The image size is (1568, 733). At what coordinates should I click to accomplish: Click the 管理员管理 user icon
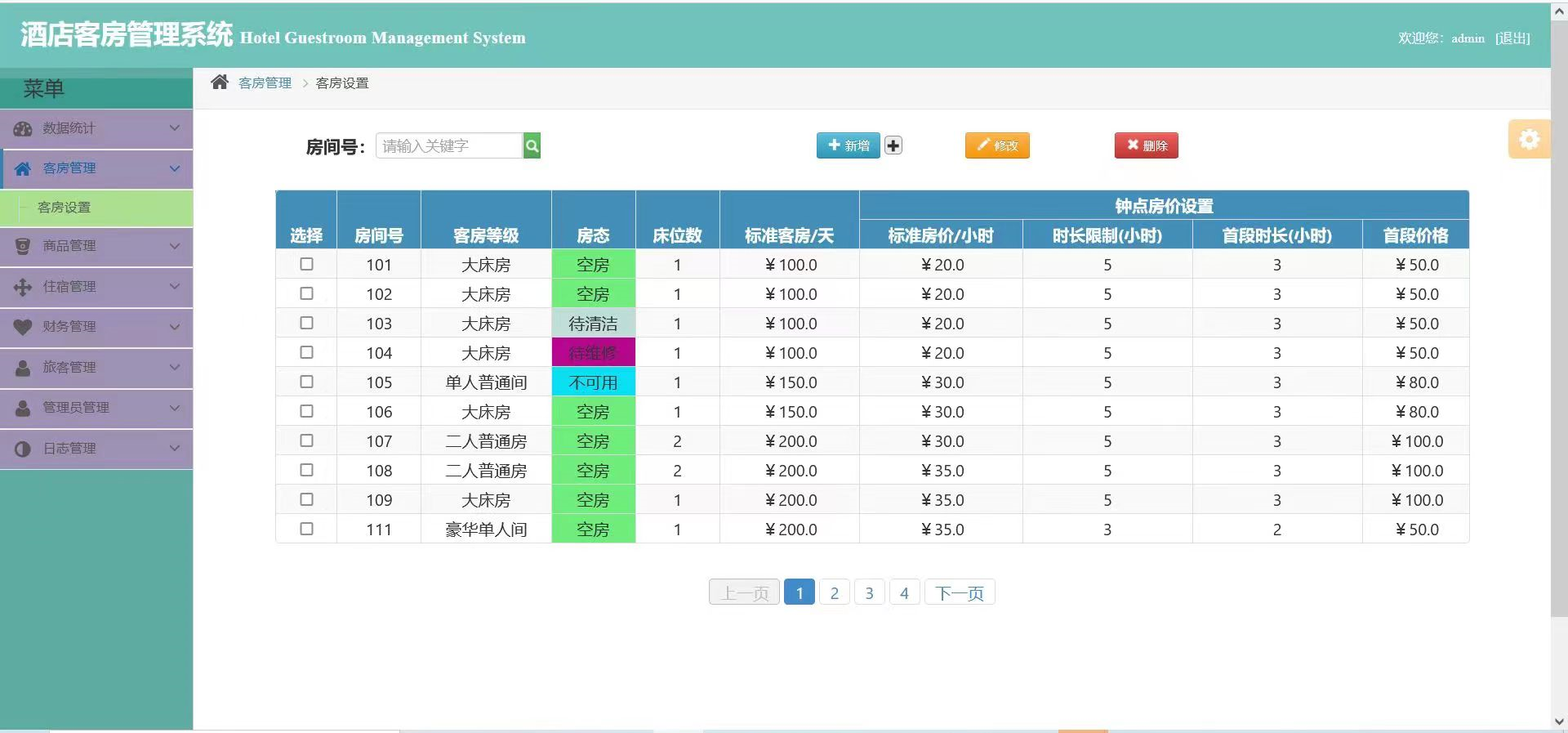coord(23,408)
